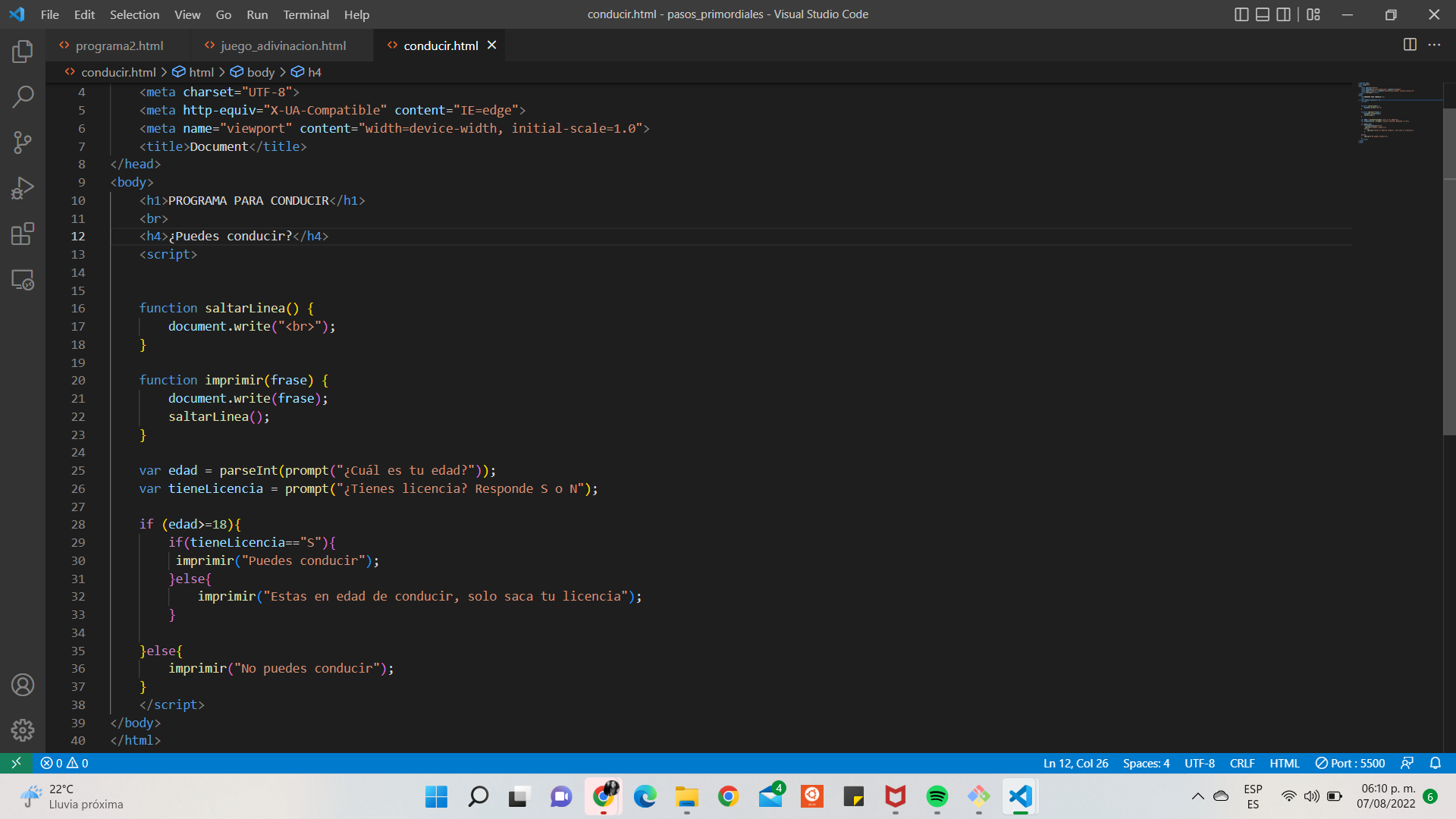The width and height of the screenshot is (1456, 819).
Task: Click the feedback icon in status bar
Action: [x=1407, y=763]
